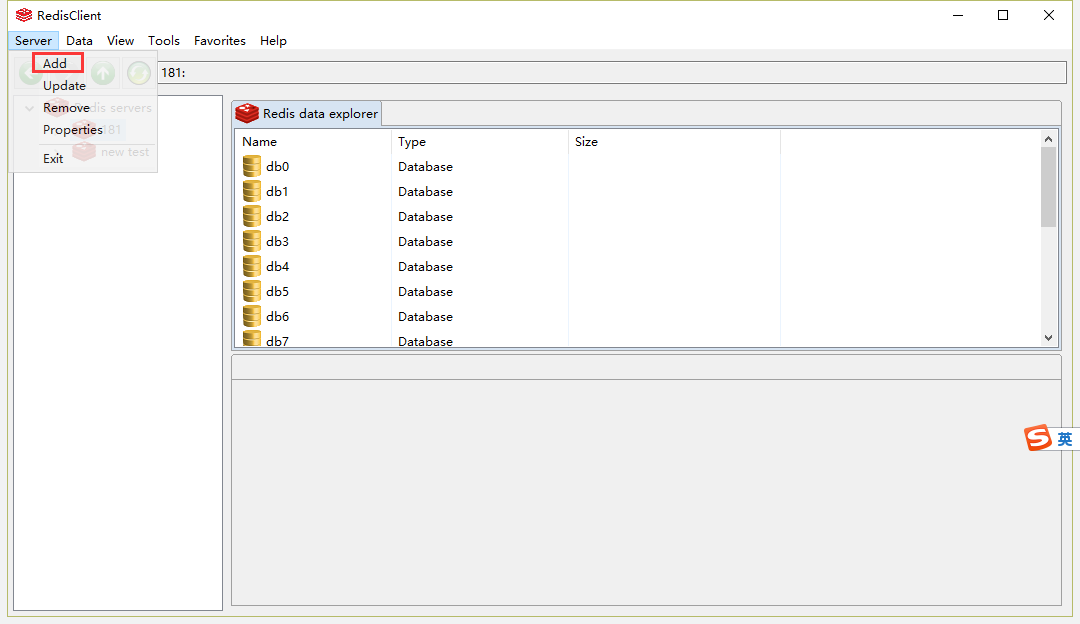This screenshot has height=624, width=1080.
Task: Choose Exit in the Server menu
Action: point(53,158)
